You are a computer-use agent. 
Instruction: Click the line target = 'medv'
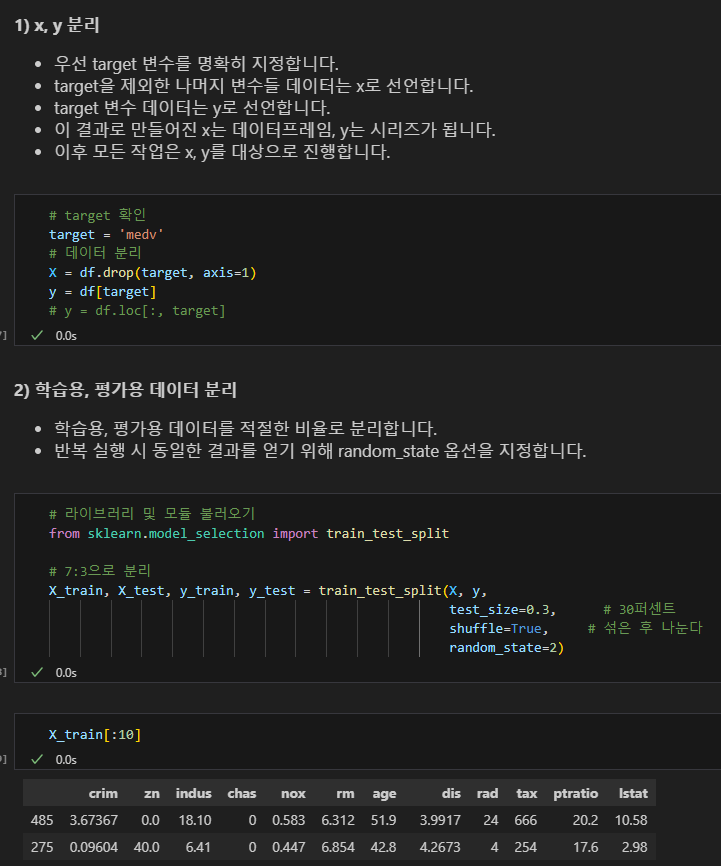tap(106, 235)
